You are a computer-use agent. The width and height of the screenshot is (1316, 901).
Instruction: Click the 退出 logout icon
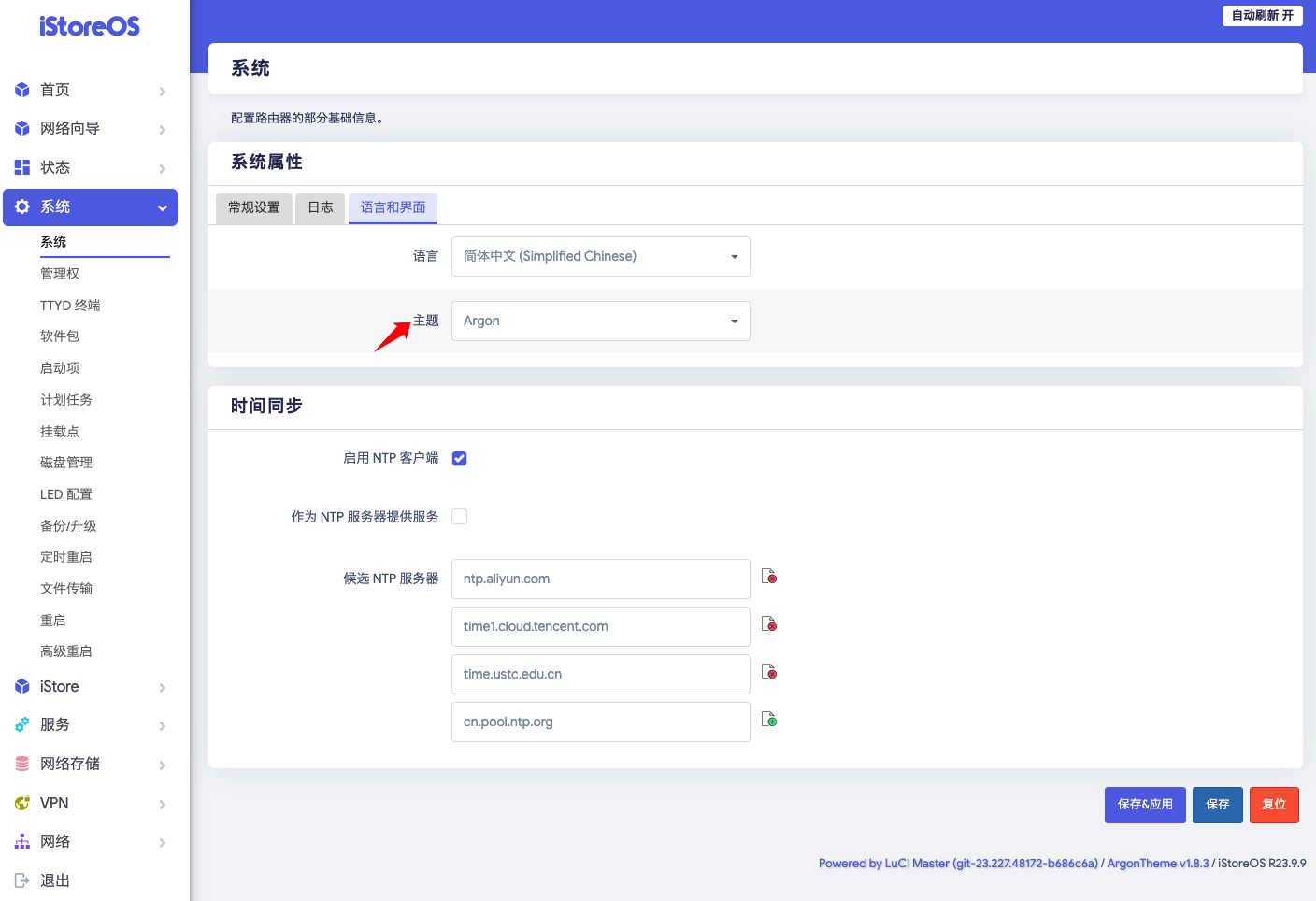tap(21, 880)
